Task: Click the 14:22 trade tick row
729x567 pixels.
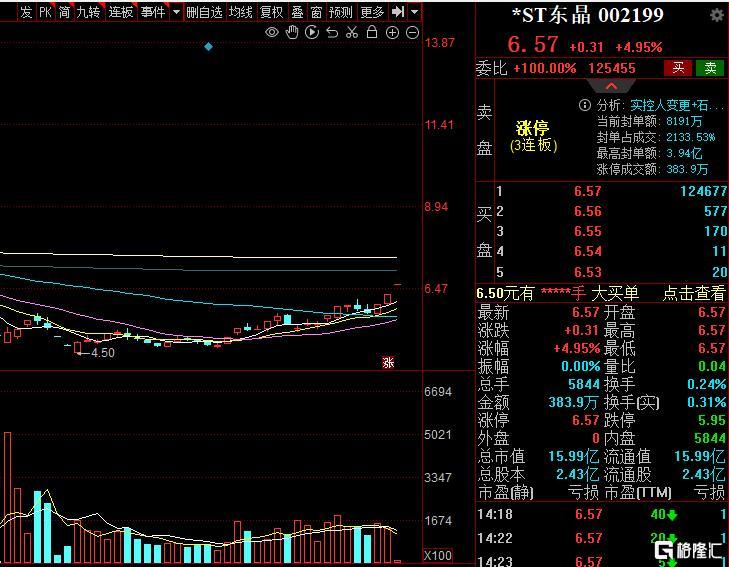Action: [x=602, y=538]
